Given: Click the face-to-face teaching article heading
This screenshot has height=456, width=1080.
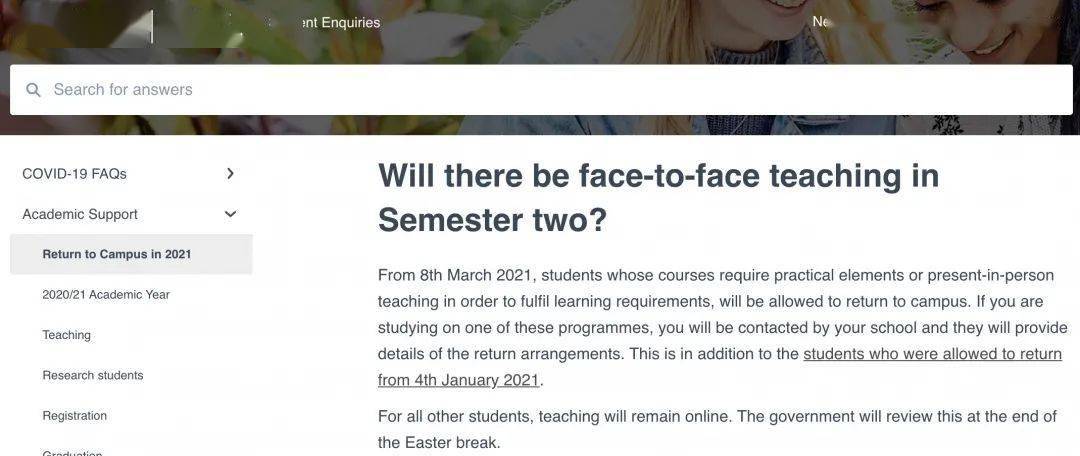Looking at the screenshot, I should (658, 198).
